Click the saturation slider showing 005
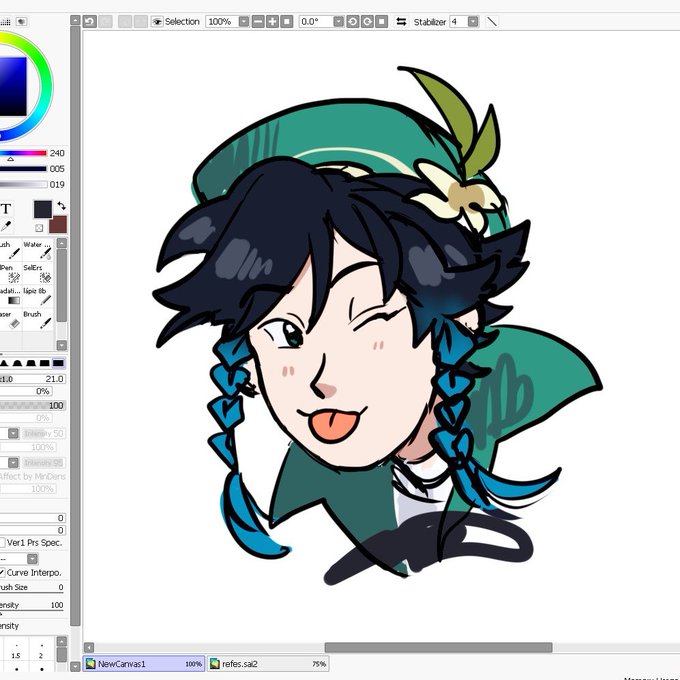The image size is (680, 680). [x=23, y=169]
